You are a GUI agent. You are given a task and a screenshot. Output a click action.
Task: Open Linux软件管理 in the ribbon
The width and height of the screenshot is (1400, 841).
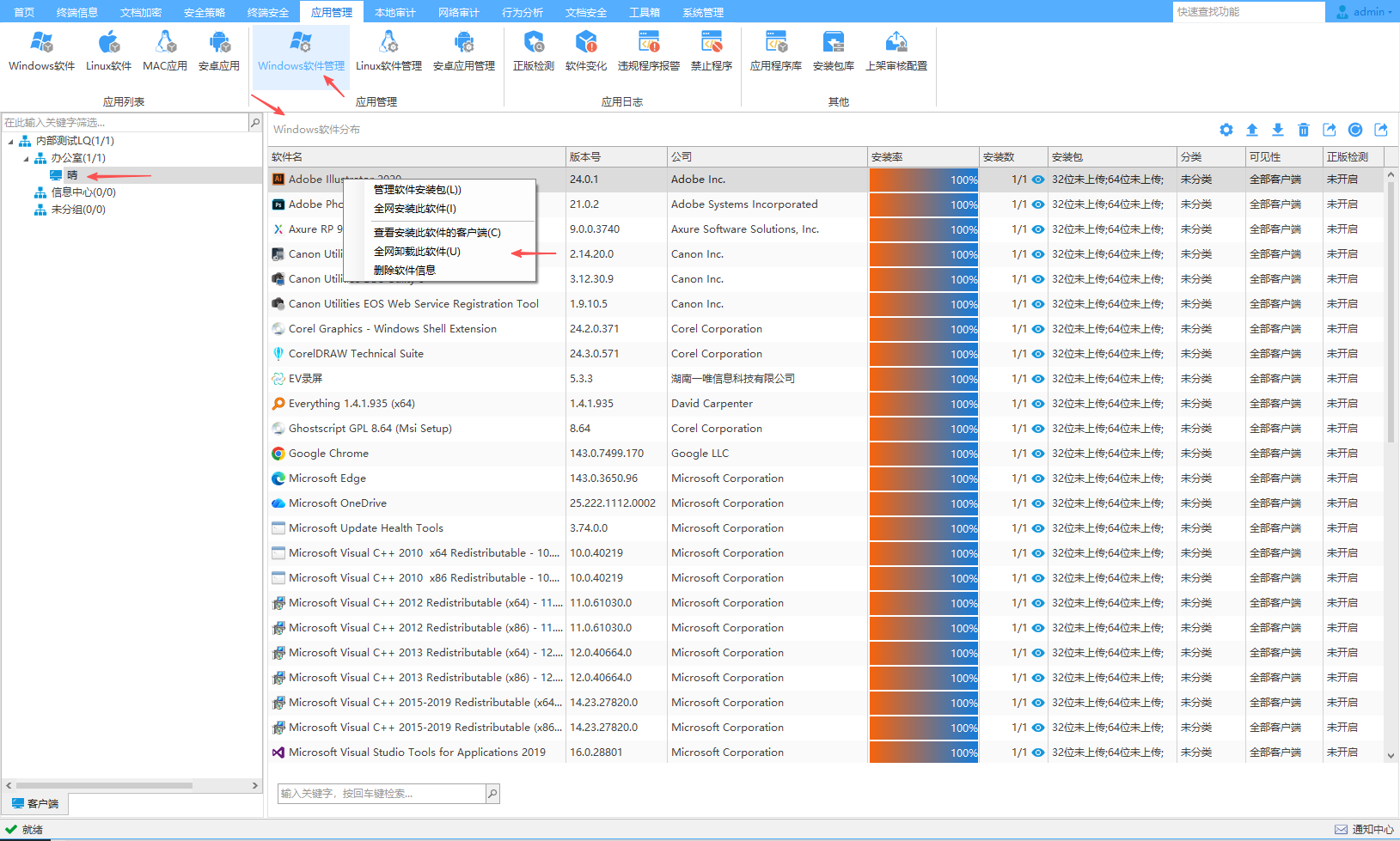[x=388, y=51]
